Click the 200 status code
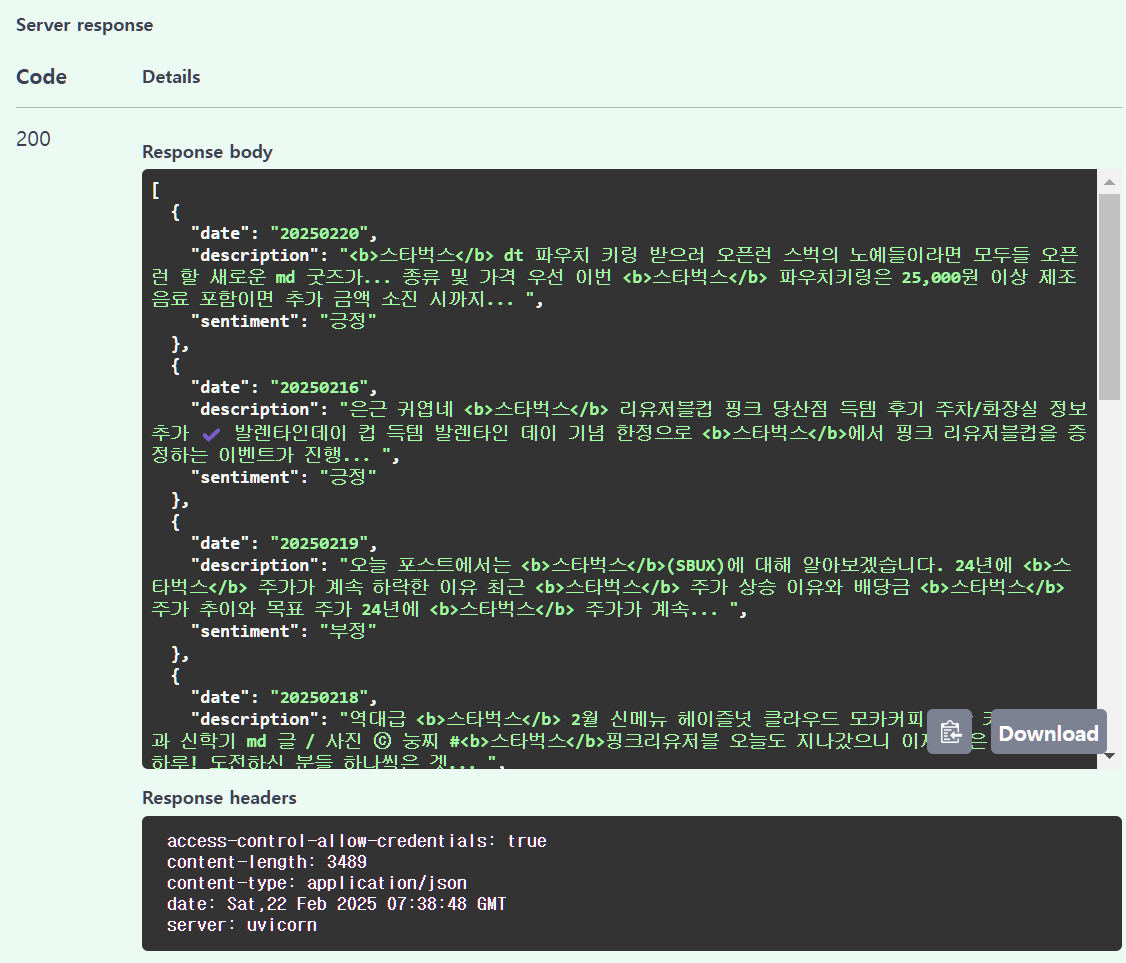1126x963 pixels. click(33, 139)
